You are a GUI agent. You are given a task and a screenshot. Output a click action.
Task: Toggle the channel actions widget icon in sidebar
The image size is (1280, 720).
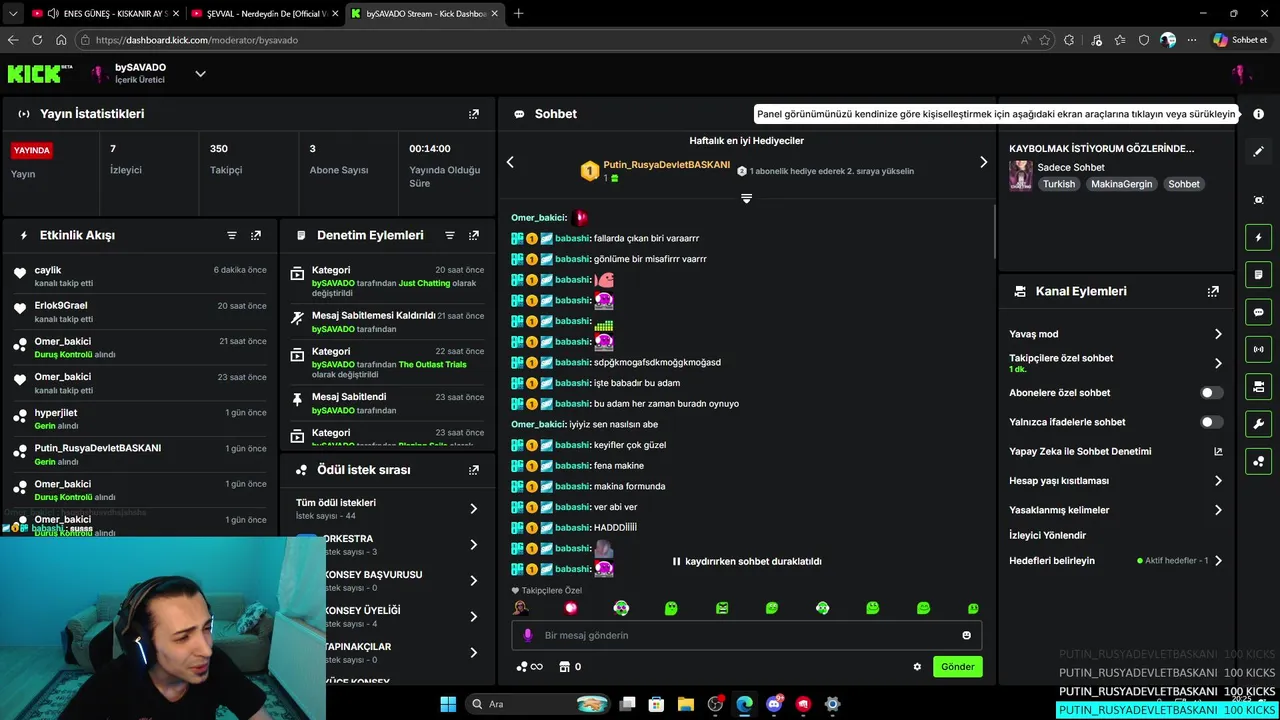(1258, 387)
